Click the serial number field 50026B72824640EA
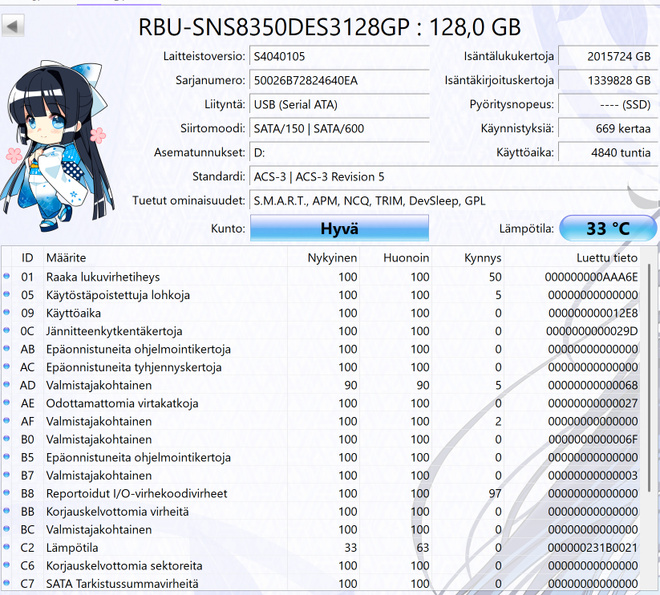 339,80
